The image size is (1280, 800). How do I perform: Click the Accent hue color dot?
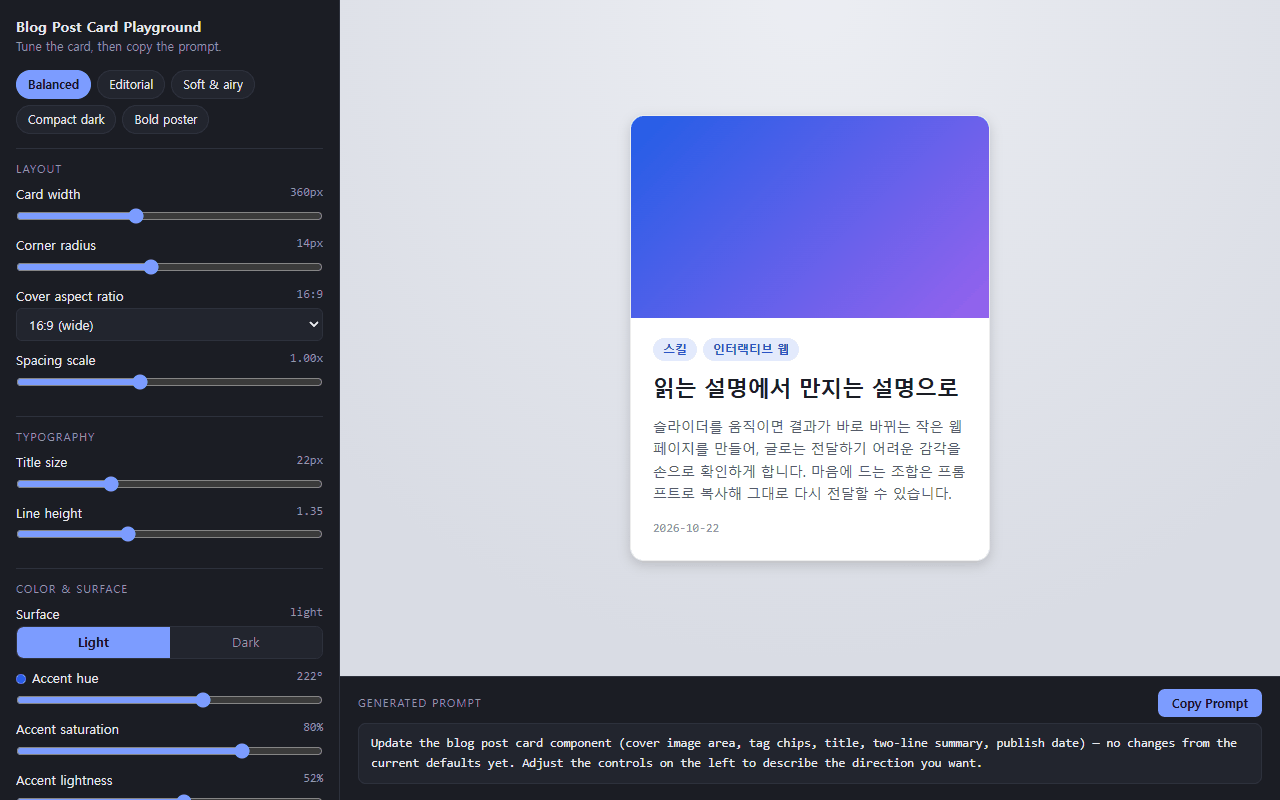(x=21, y=679)
